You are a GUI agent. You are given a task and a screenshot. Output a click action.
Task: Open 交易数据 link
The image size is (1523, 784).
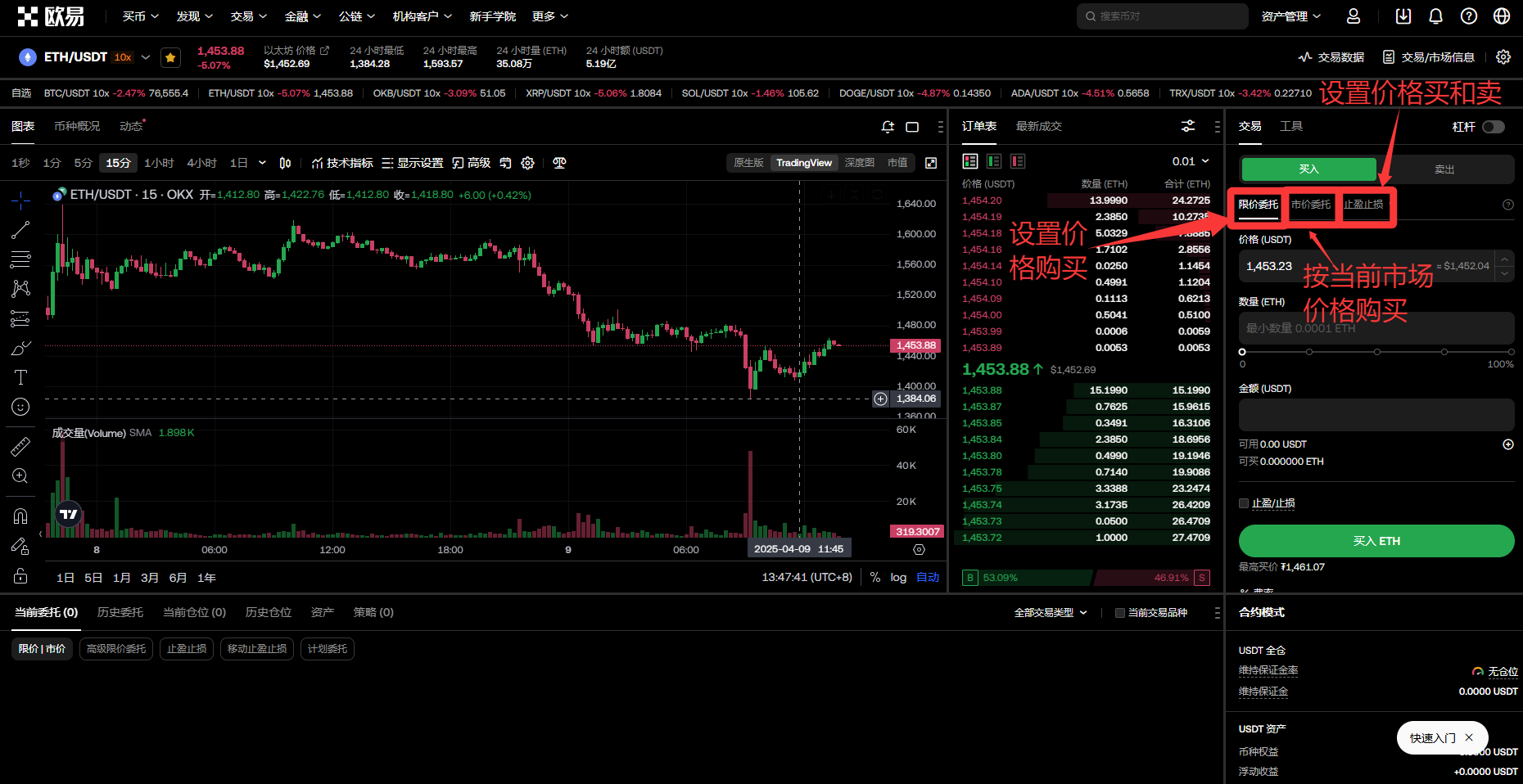(x=1331, y=57)
